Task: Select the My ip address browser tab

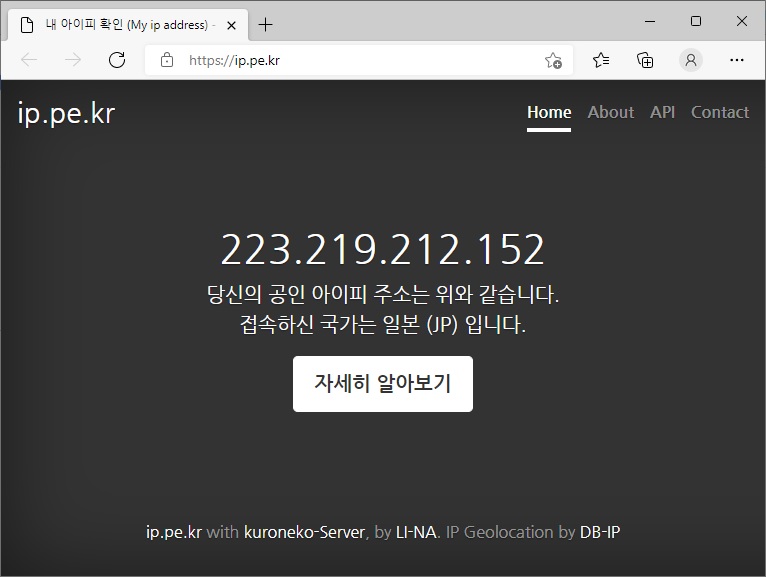Action: pyautogui.click(x=128, y=24)
